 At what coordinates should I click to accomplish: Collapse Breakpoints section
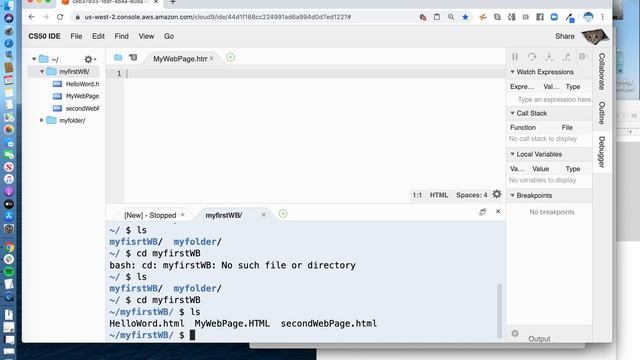pyautogui.click(x=513, y=196)
